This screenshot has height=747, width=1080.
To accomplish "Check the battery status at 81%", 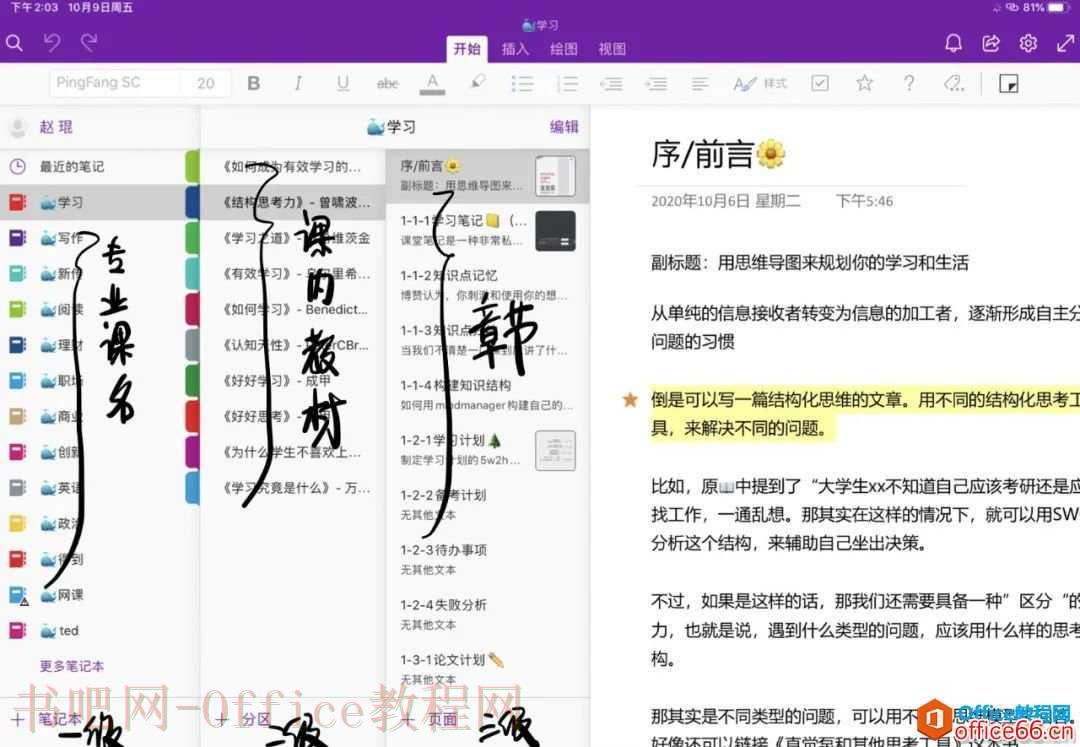I will [1046, 8].
